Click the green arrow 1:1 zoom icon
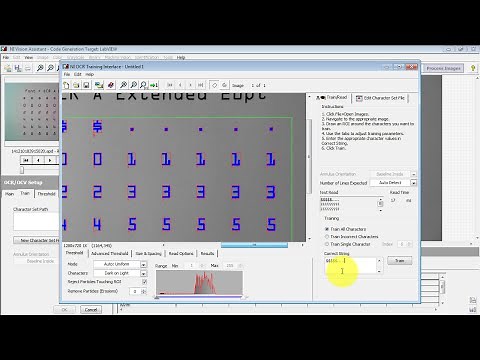480x360 pixels. click(154, 85)
